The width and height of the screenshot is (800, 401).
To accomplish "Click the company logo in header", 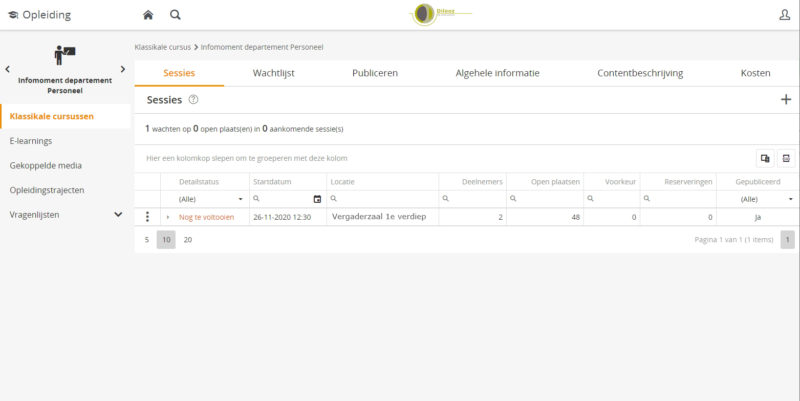I will [x=441, y=14].
